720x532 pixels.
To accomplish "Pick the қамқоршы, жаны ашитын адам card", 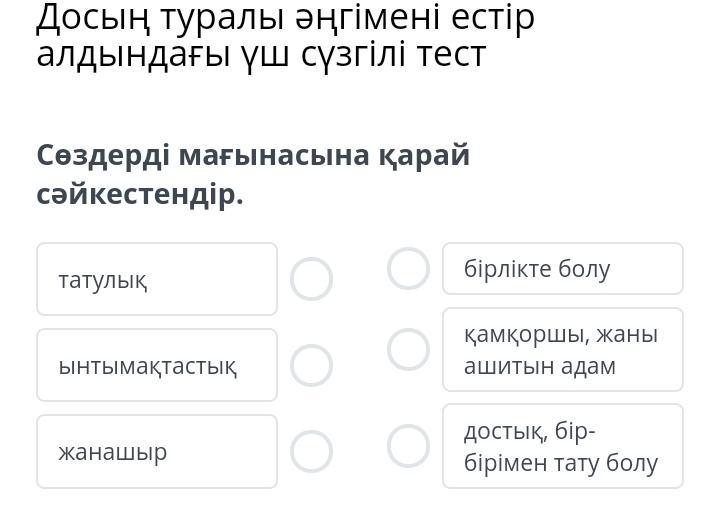I will pyautogui.click(x=563, y=349).
